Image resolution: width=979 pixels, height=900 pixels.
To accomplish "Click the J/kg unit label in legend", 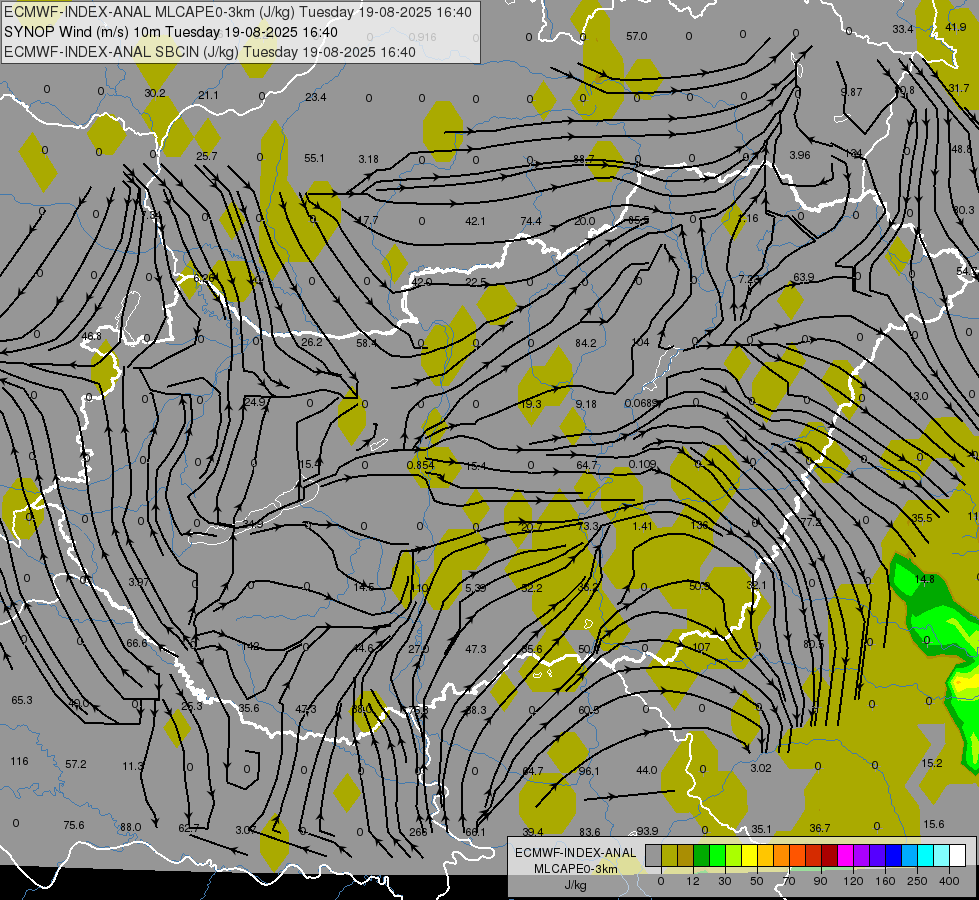I will [x=575, y=885].
